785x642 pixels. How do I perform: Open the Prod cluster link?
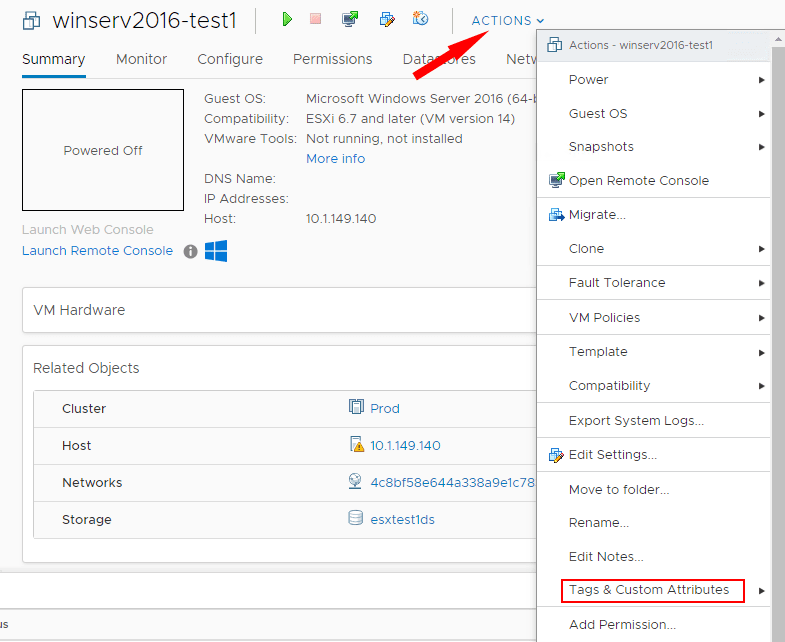pos(384,409)
